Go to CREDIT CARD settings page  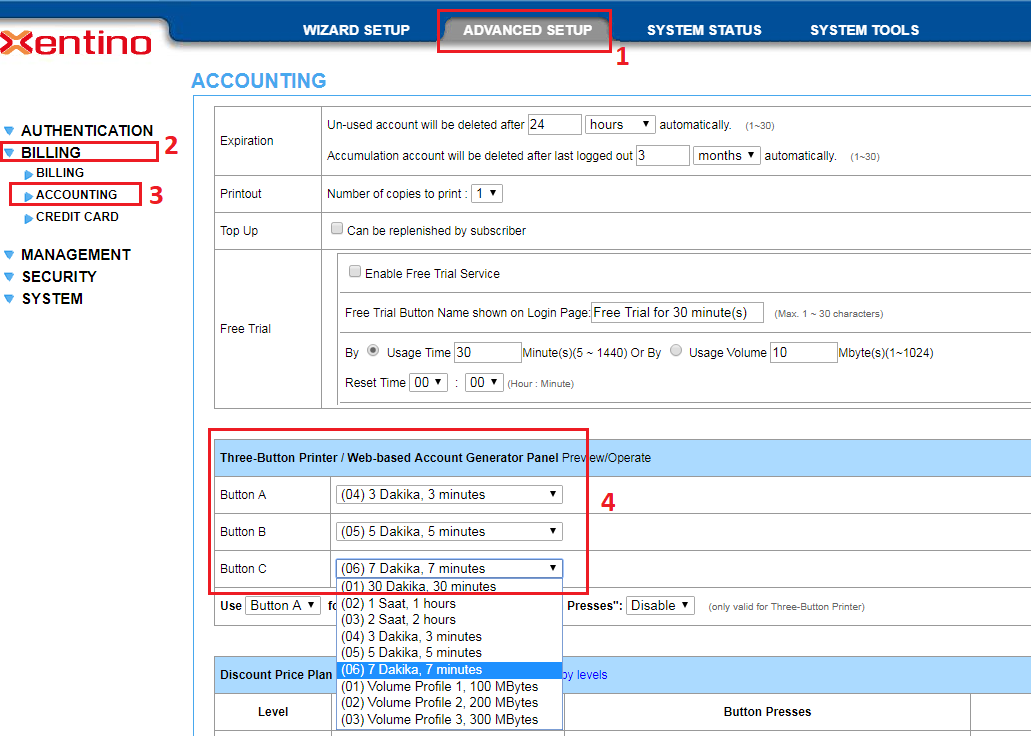(77, 217)
